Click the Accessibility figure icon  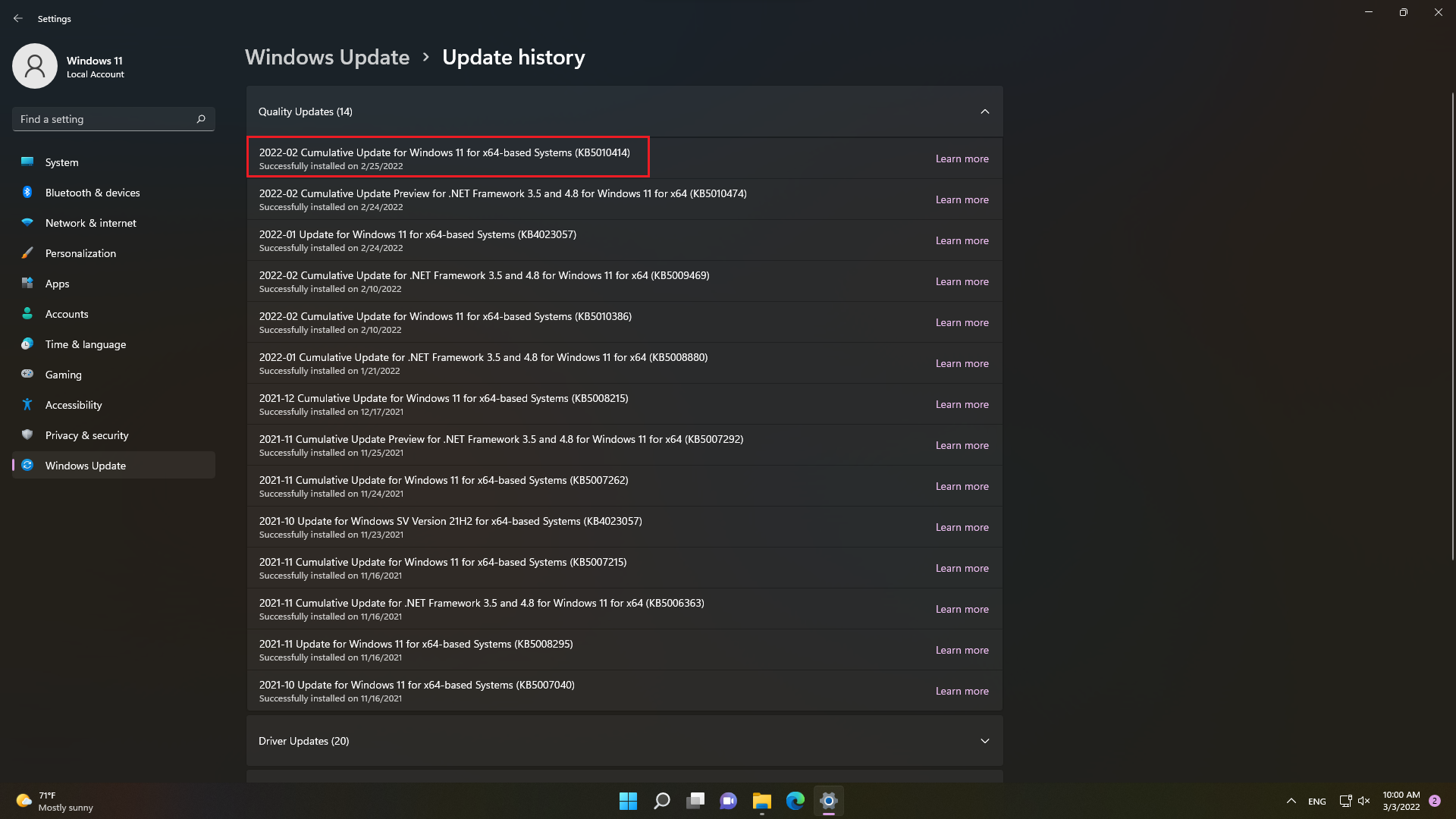27,404
